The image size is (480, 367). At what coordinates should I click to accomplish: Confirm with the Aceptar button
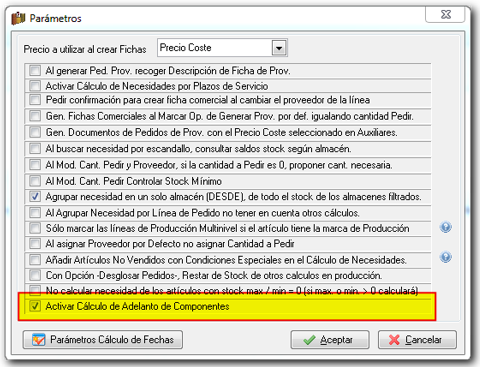pos(330,340)
